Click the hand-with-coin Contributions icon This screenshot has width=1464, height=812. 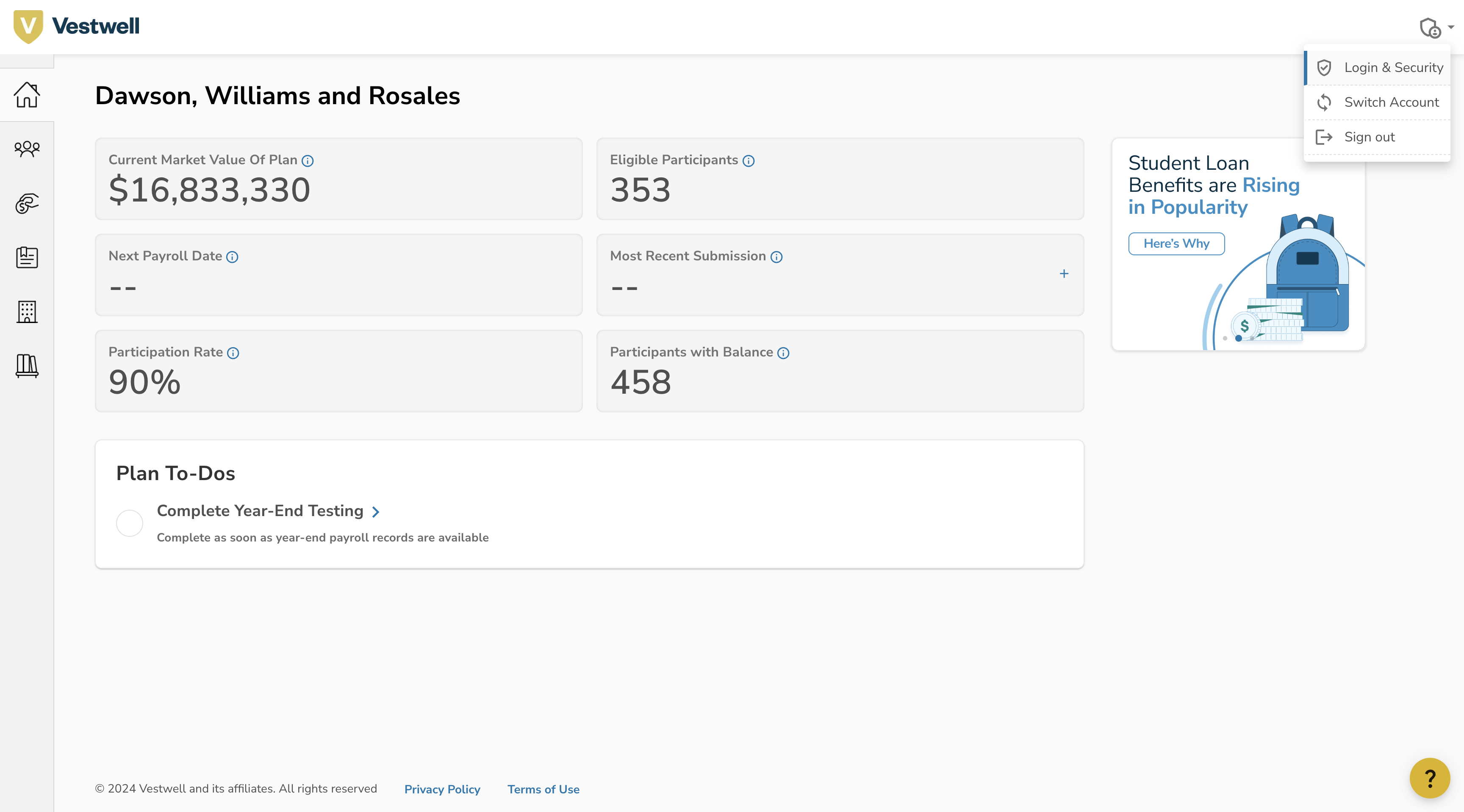(x=26, y=203)
